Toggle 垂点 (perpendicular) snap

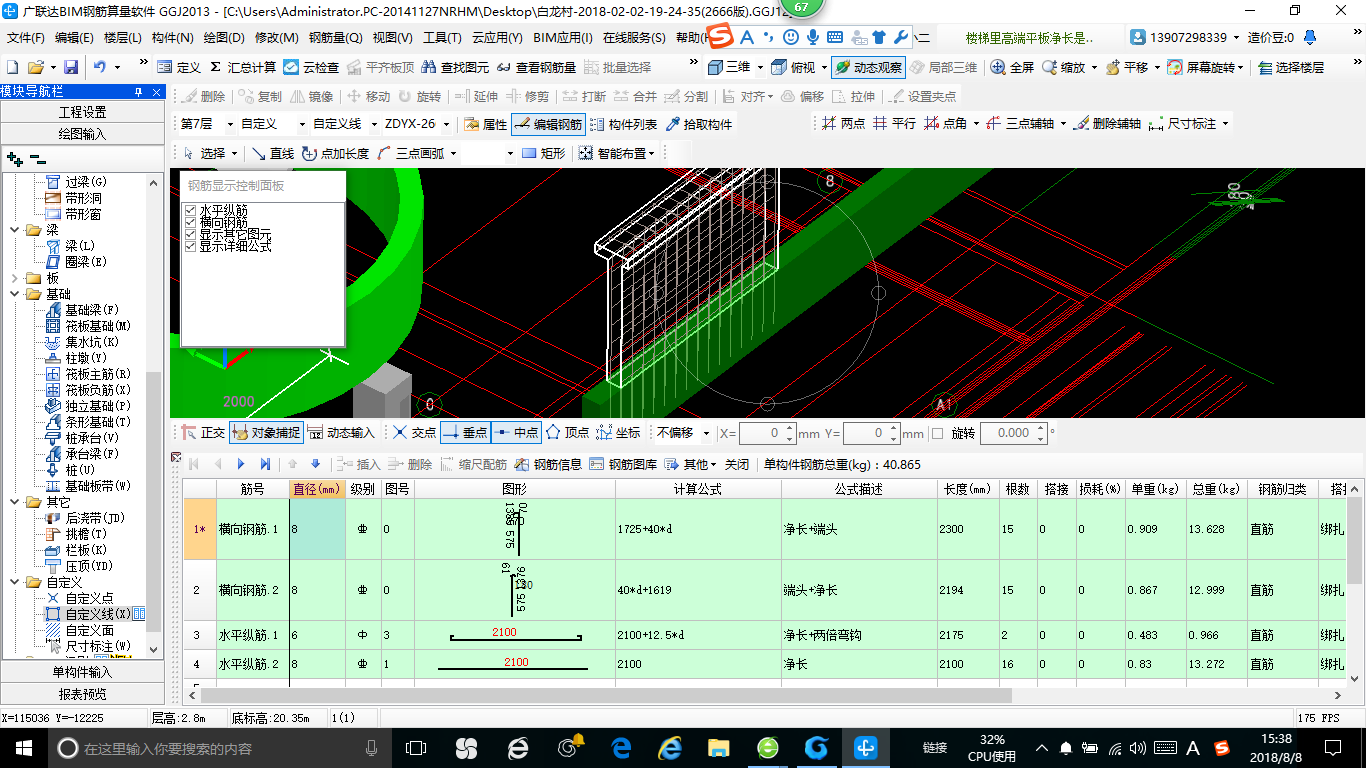point(464,433)
